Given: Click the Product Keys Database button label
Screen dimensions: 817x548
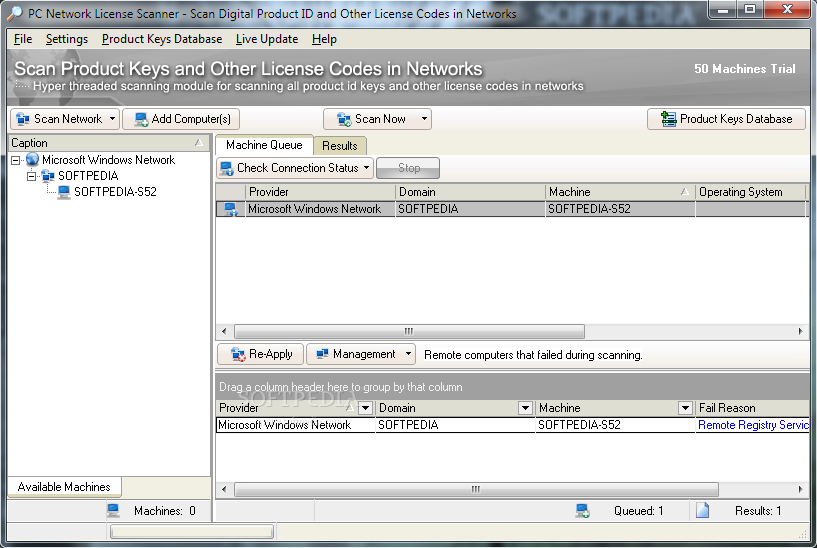Looking at the screenshot, I should click(x=736, y=119).
